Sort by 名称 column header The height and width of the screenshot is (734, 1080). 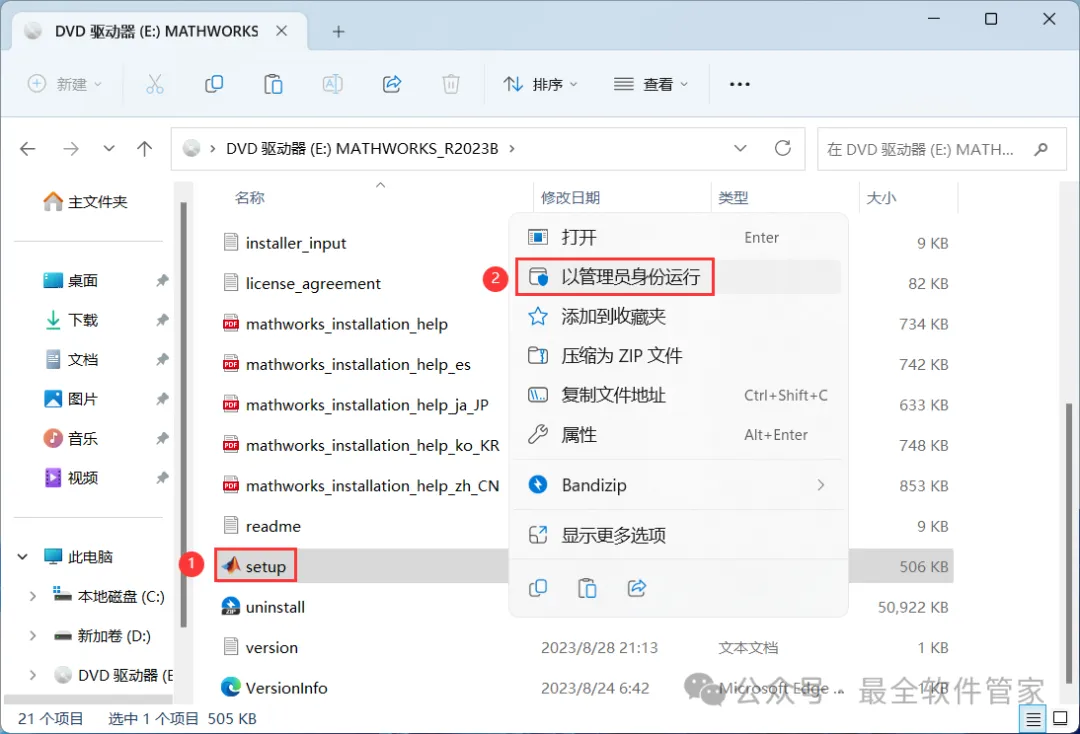(x=249, y=198)
